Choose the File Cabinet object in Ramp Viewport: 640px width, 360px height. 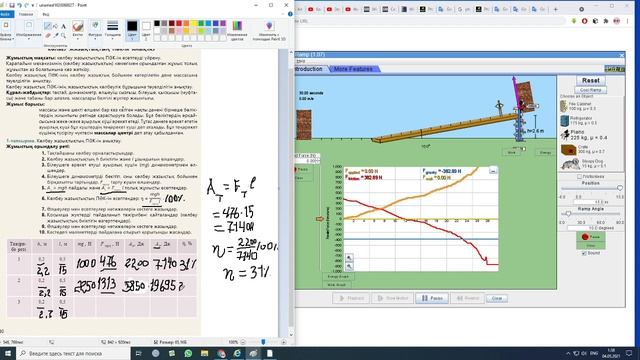coord(579,106)
